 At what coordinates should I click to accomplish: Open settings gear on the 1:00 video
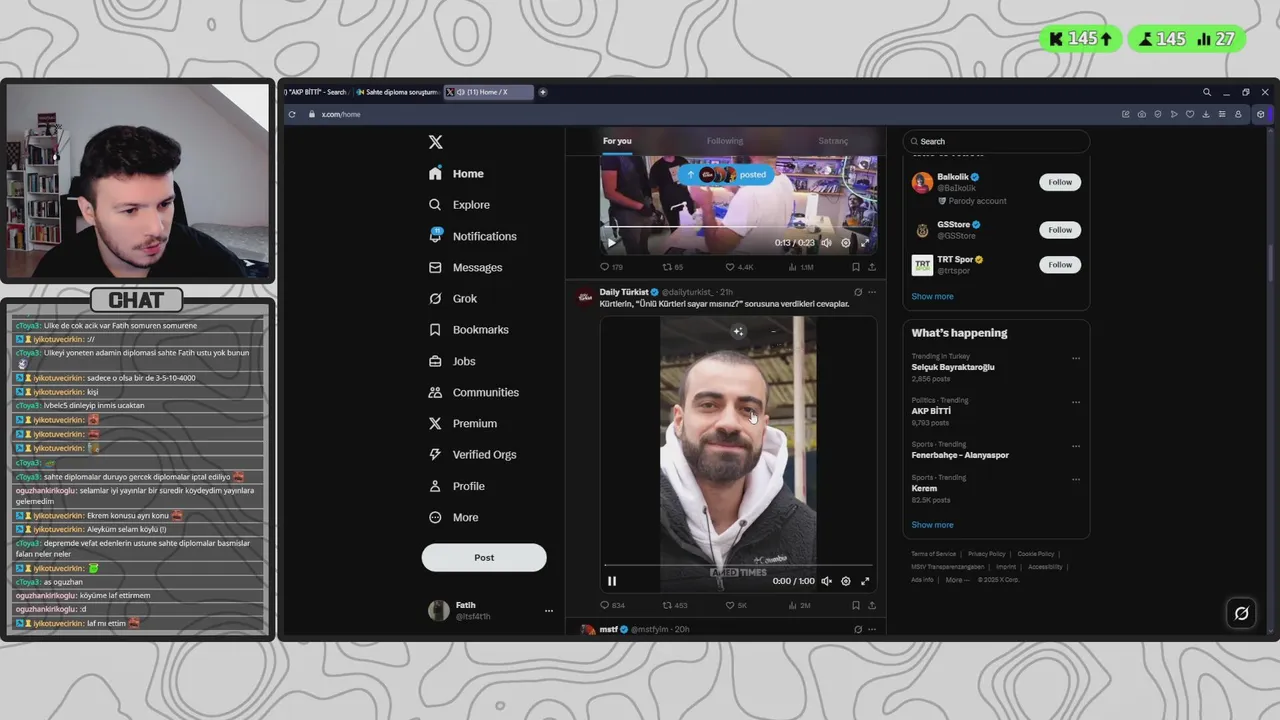pyautogui.click(x=846, y=581)
